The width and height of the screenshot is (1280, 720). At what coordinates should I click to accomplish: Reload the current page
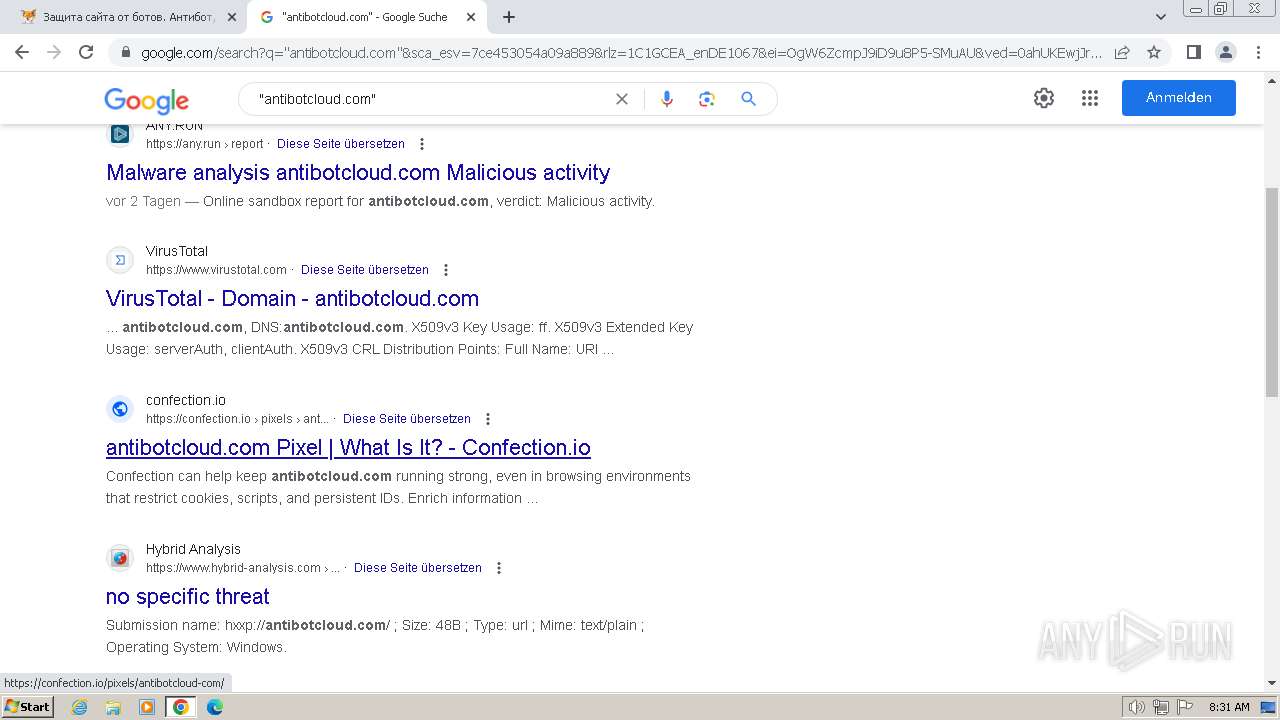[x=86, y=52]
